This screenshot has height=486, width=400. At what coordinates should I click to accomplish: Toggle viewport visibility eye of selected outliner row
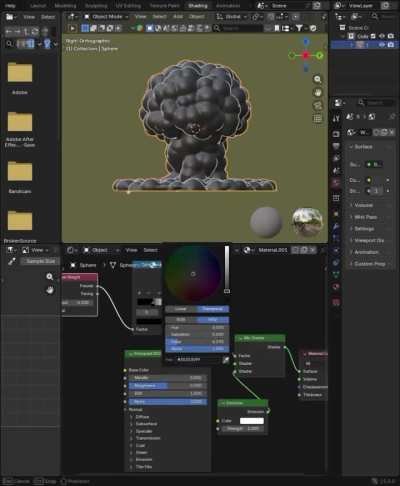pyautogui.click(x=382, y=45)
